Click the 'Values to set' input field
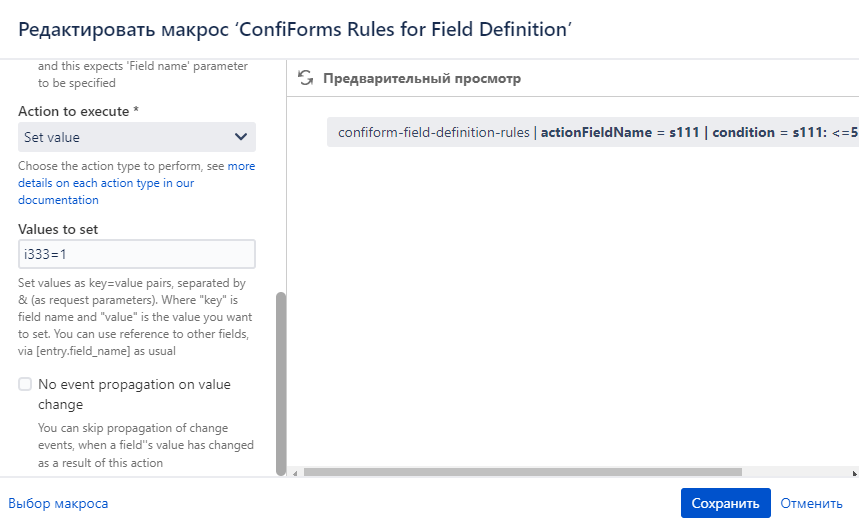The width and height of the screenshot is (859, 523). pos(136,254)
